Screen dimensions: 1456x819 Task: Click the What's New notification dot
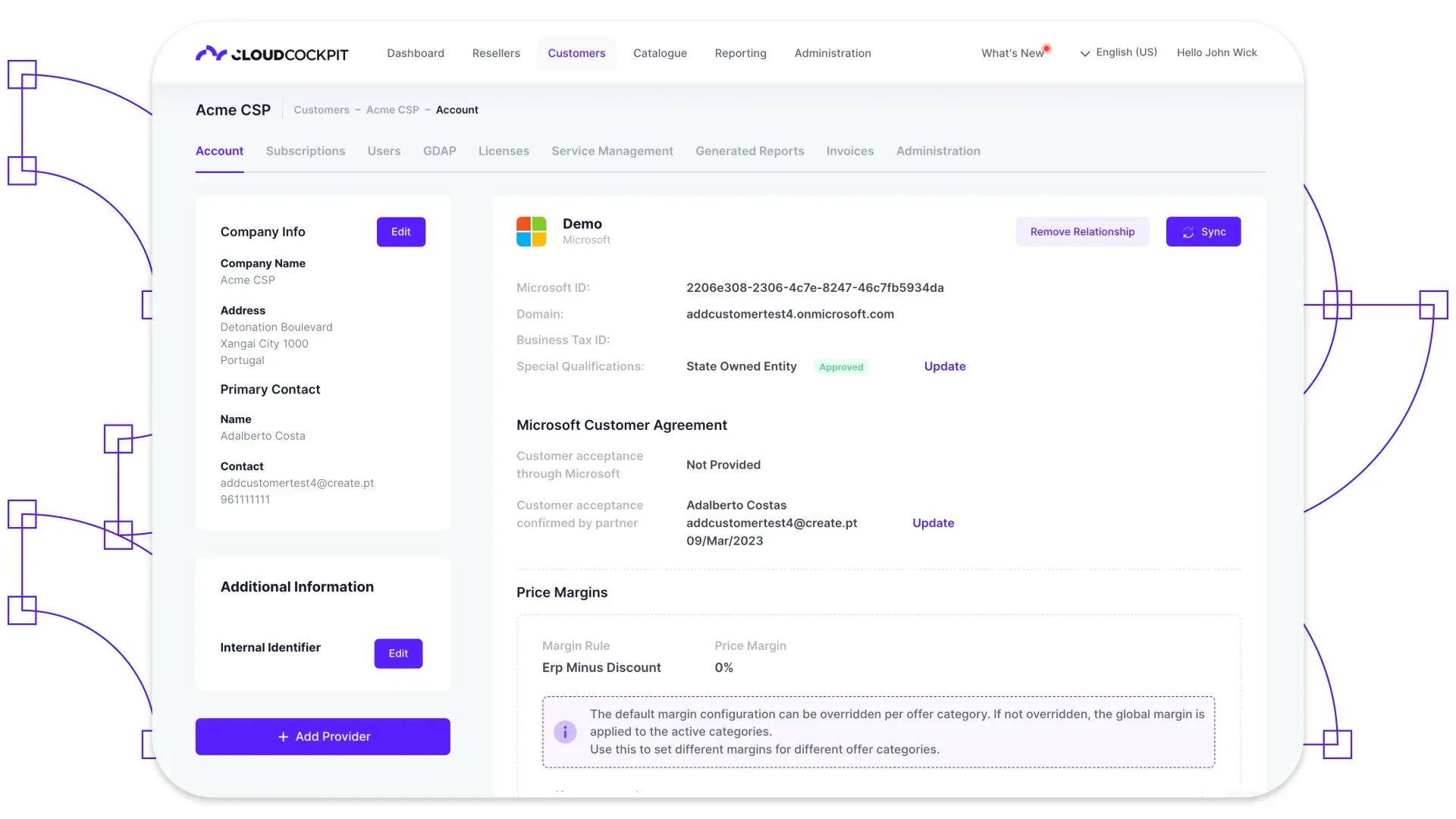tap(1046, 47)
